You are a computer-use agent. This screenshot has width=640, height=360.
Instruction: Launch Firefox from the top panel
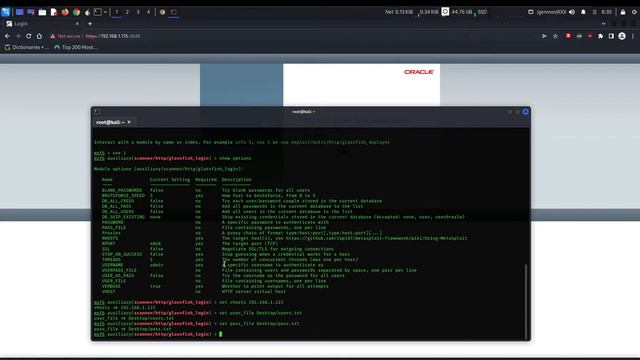pyautogui.click(x=65, y=12)
